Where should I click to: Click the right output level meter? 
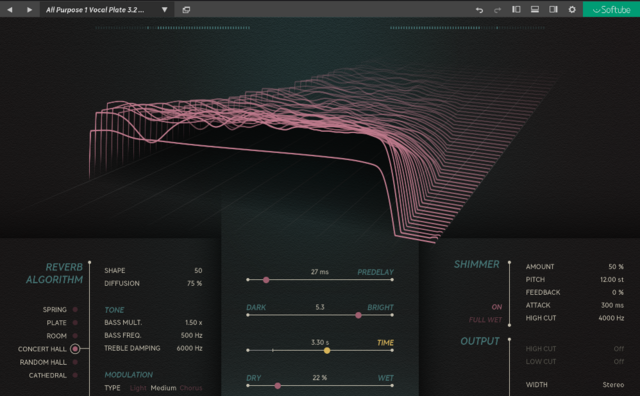point(467,28)
